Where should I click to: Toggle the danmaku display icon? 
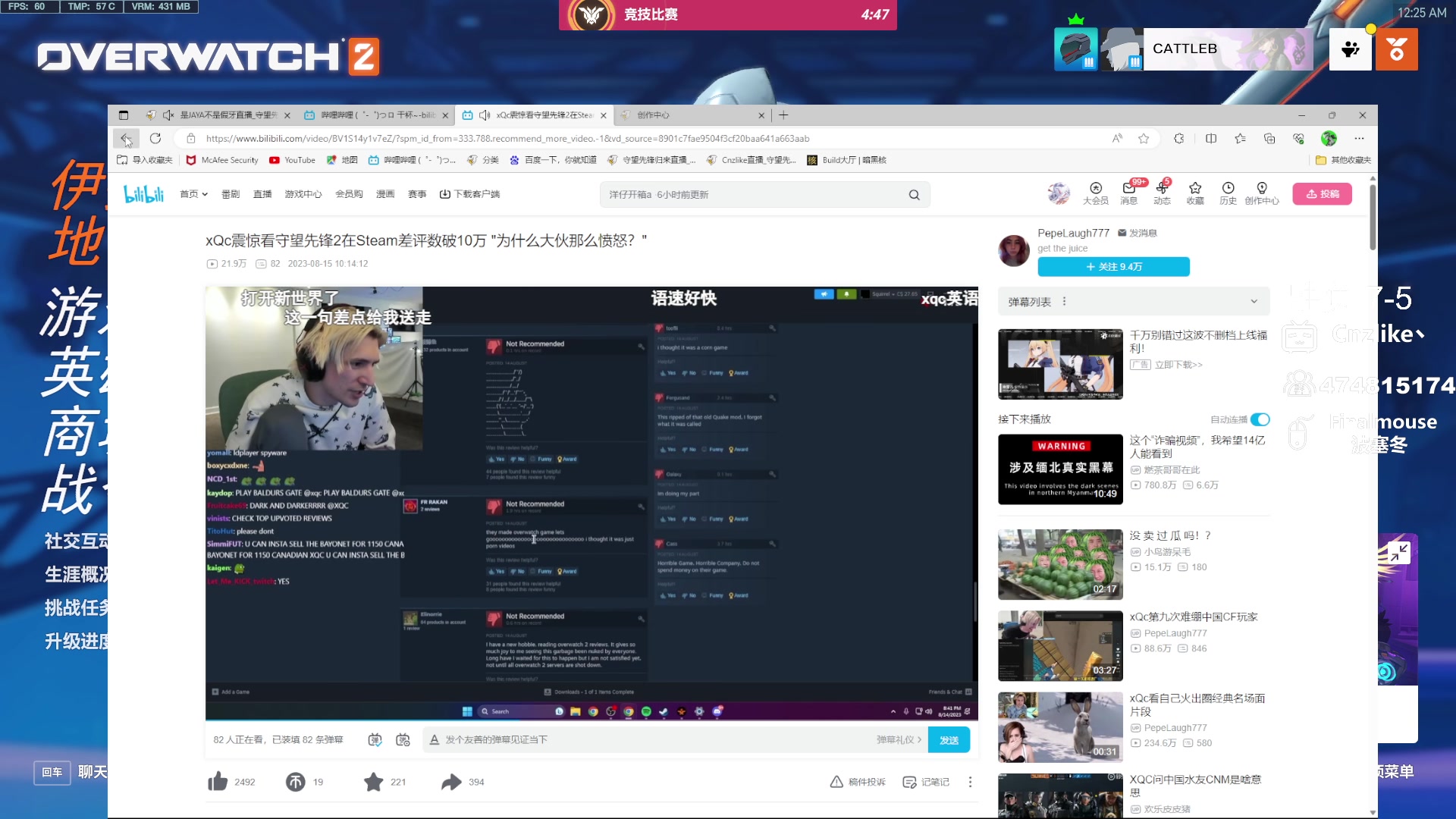pyautogui.click(x=375, y=739)
